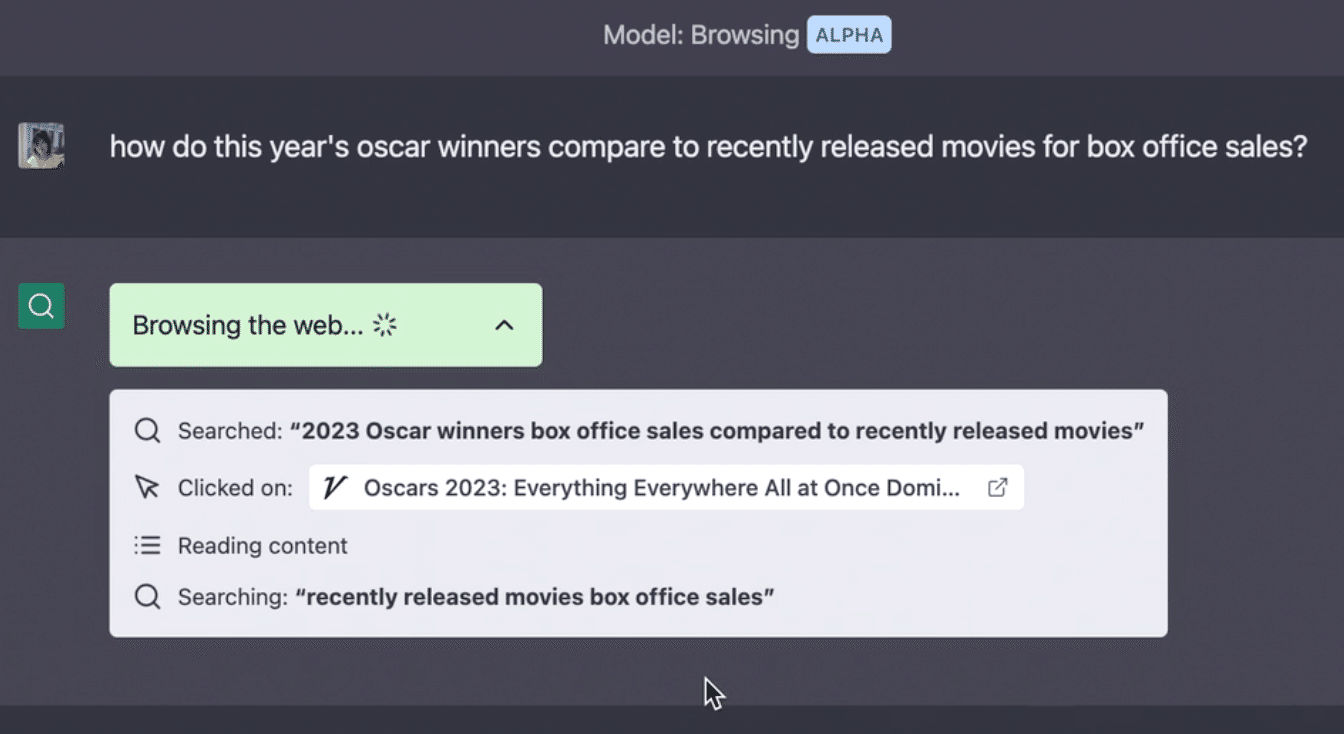Click the magnifier icon beside Searched
This screenshot has width=1344, height=734.
click(147, 431)
